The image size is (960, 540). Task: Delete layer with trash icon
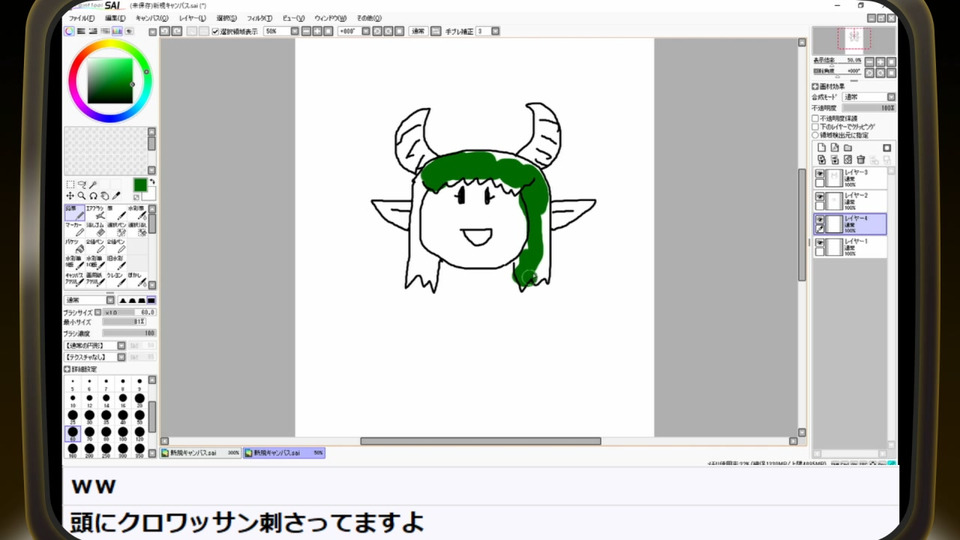[861, 160]
